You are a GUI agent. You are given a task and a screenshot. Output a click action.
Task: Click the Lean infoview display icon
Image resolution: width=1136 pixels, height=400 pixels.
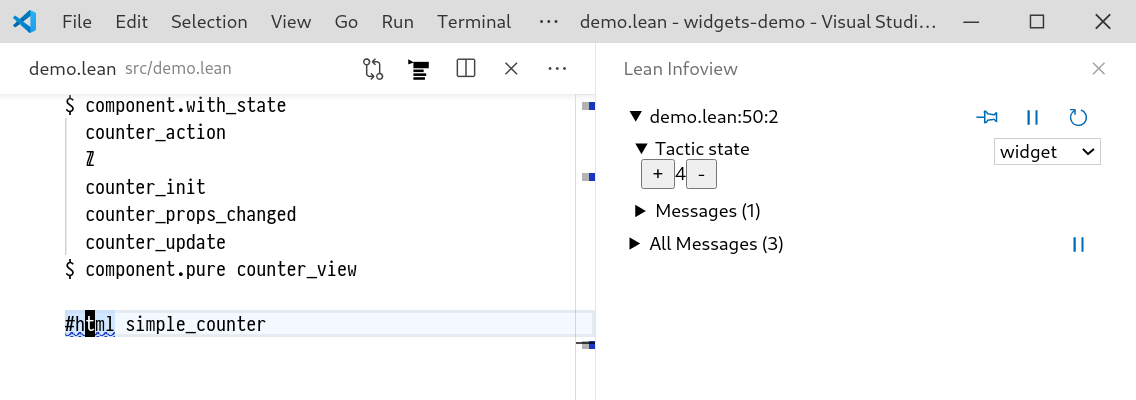click(x=418, y=69)
